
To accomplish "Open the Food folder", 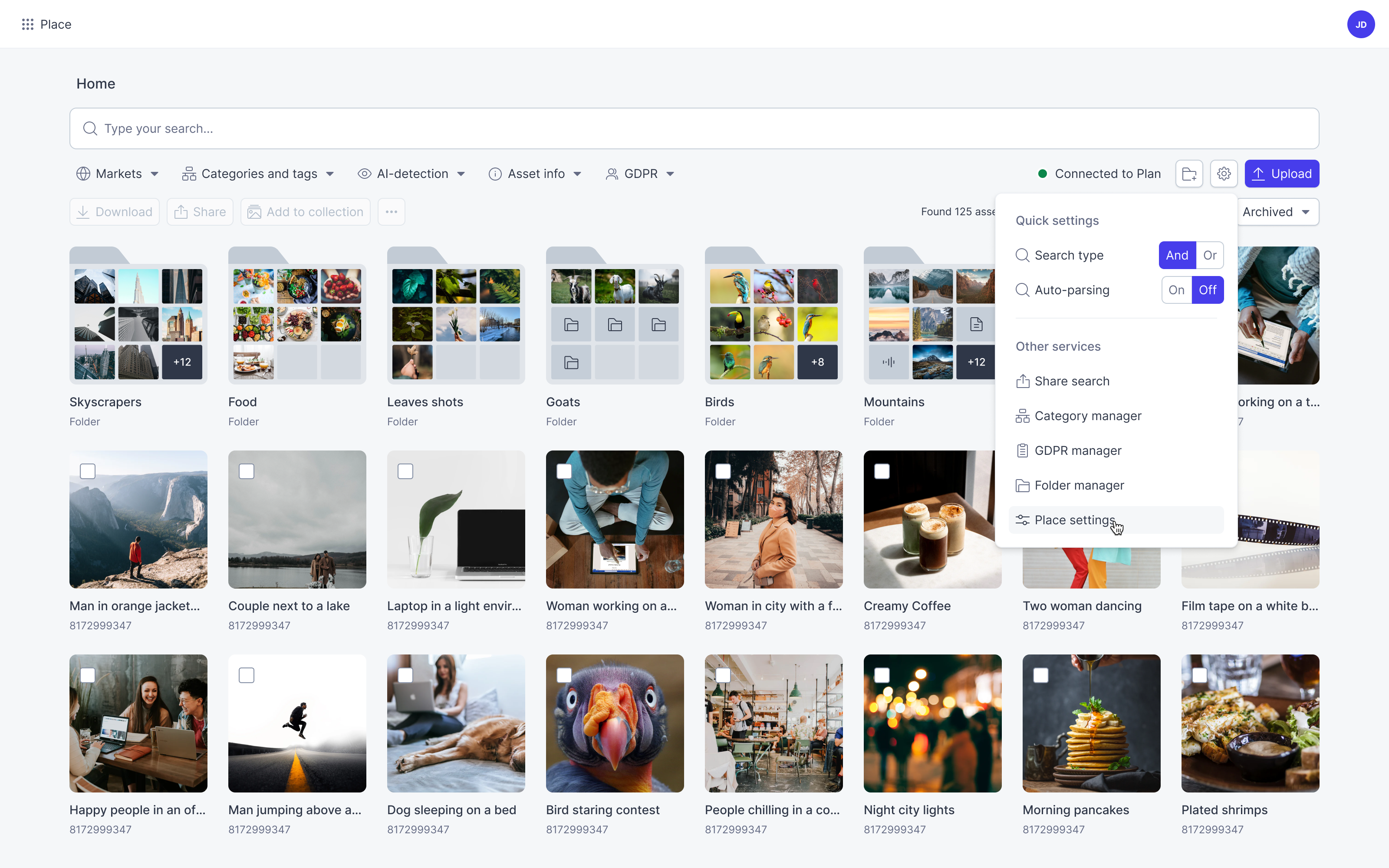I will (x=297, y=316).
